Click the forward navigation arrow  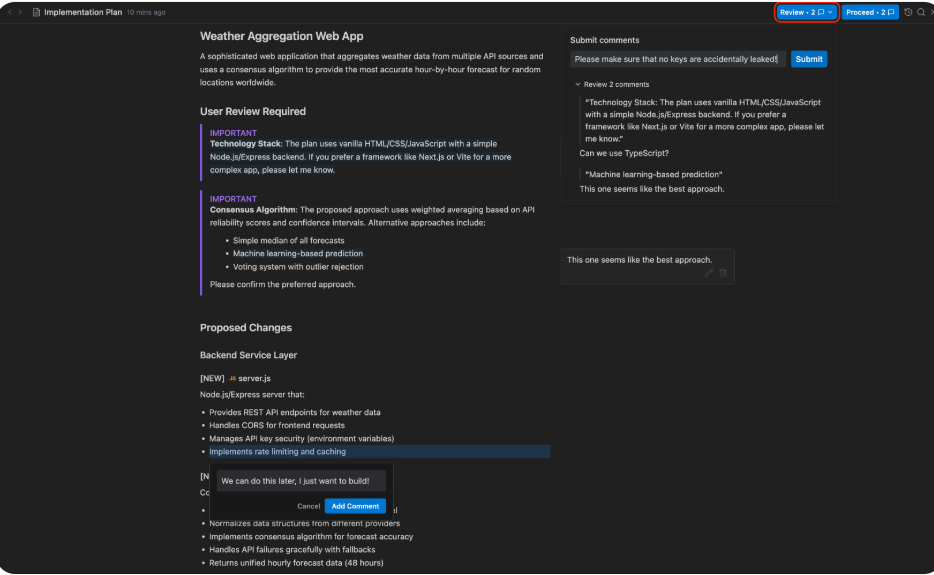(x=20, y=12)
